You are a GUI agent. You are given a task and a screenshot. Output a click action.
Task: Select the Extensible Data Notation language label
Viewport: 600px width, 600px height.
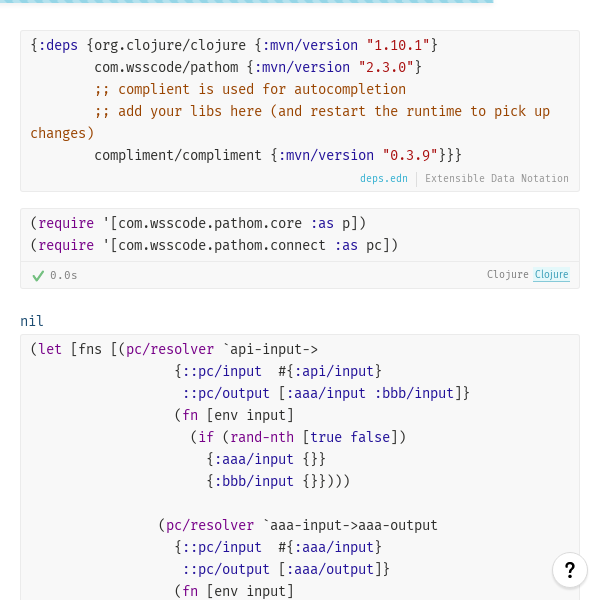pyautogui.click(x=497, y=178)
